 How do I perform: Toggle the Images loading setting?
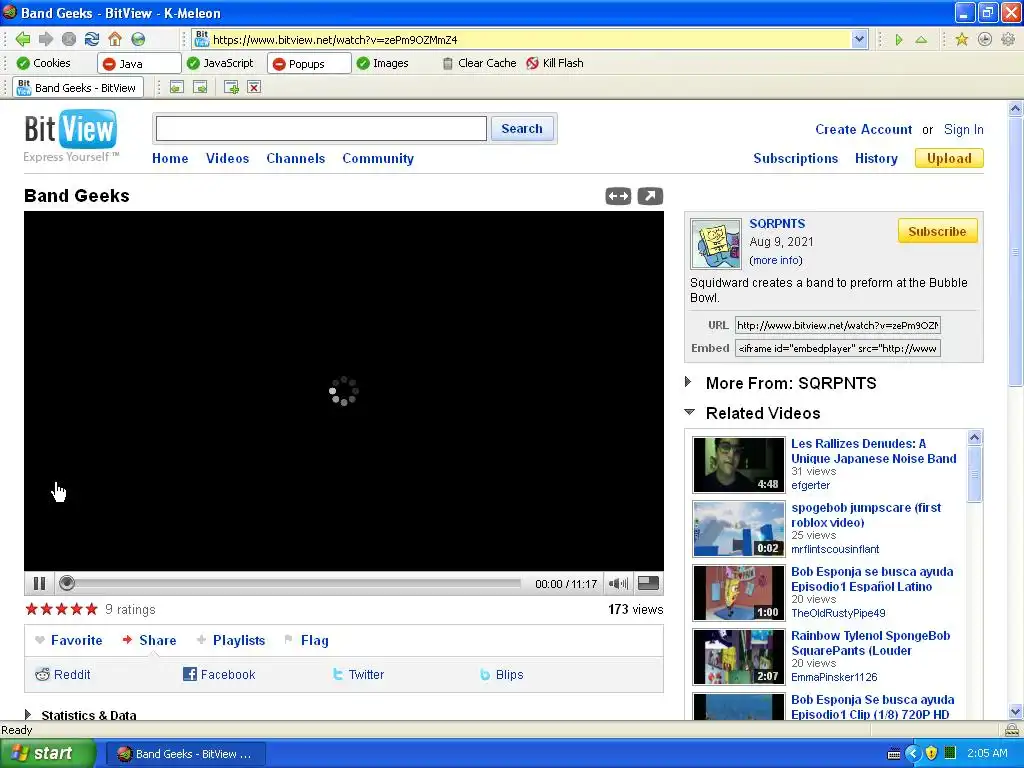(x=383, y=63)
